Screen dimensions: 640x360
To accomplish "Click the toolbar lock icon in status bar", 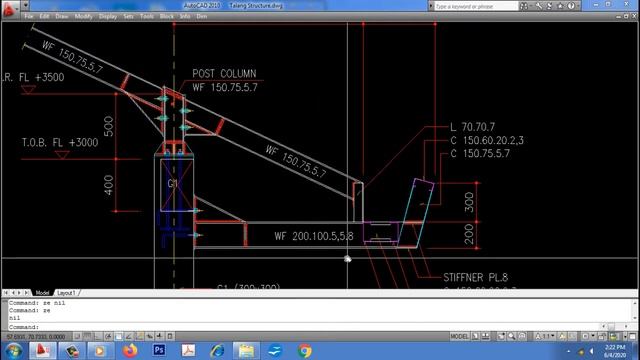I will (x=602, y=336).
